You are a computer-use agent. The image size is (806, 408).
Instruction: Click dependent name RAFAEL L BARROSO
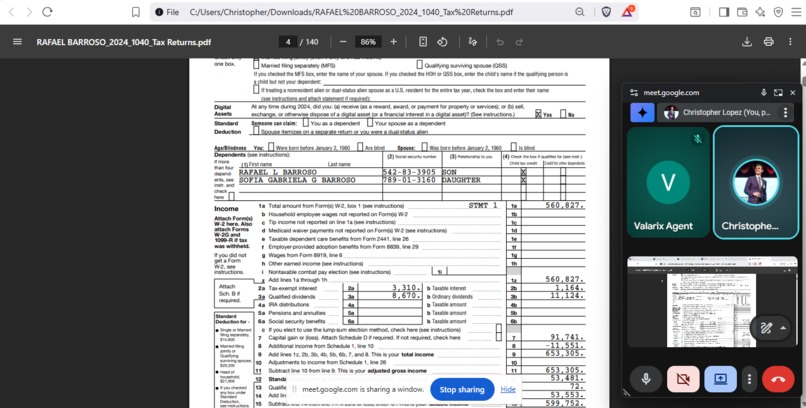tap(278, 172)
